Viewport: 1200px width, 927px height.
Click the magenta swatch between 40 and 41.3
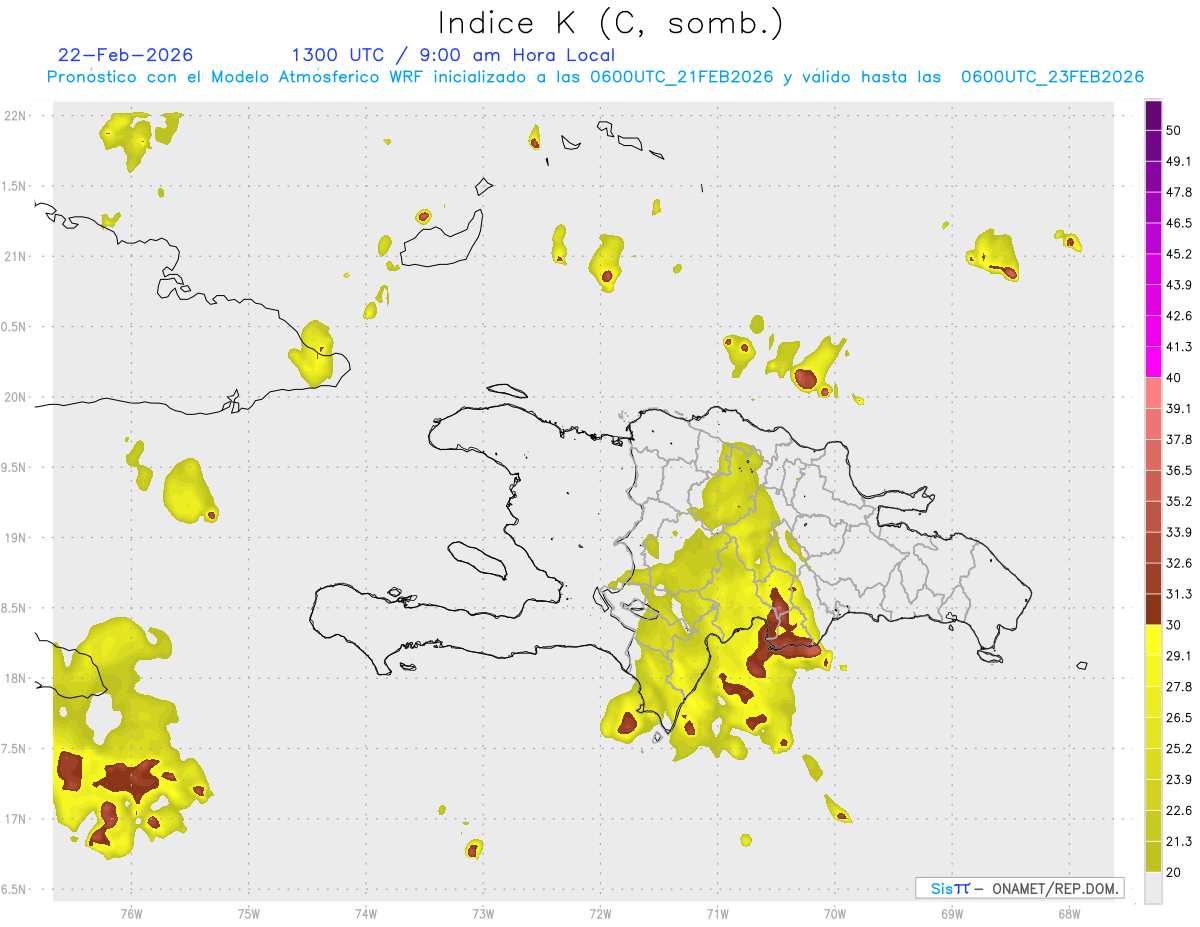point(1153,362)
